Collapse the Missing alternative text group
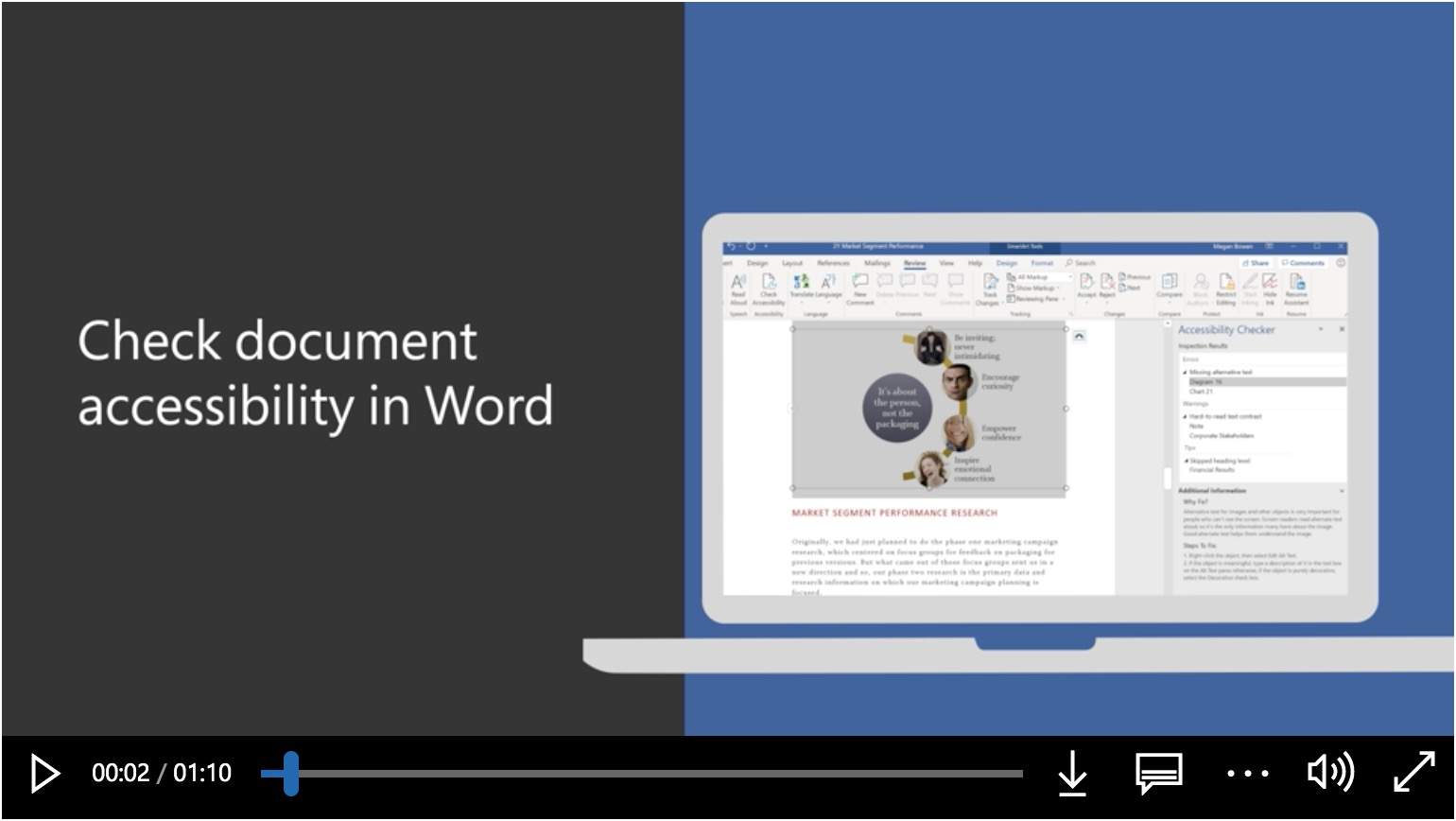This screenshot has height=821, width=1456. pos(1185,373)
